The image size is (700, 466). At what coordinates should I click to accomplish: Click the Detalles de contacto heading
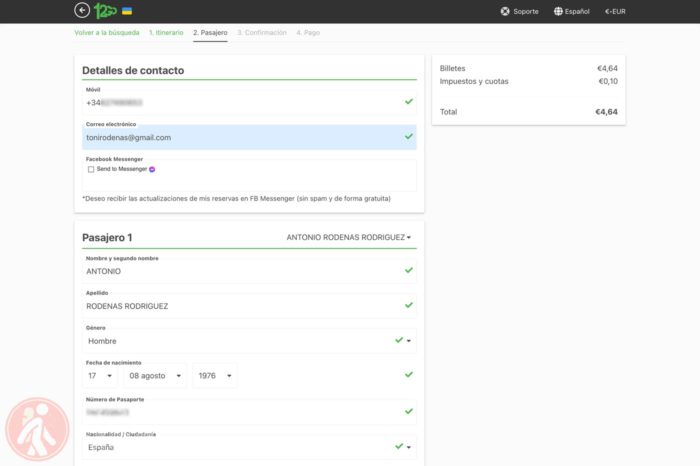(133, 71)
